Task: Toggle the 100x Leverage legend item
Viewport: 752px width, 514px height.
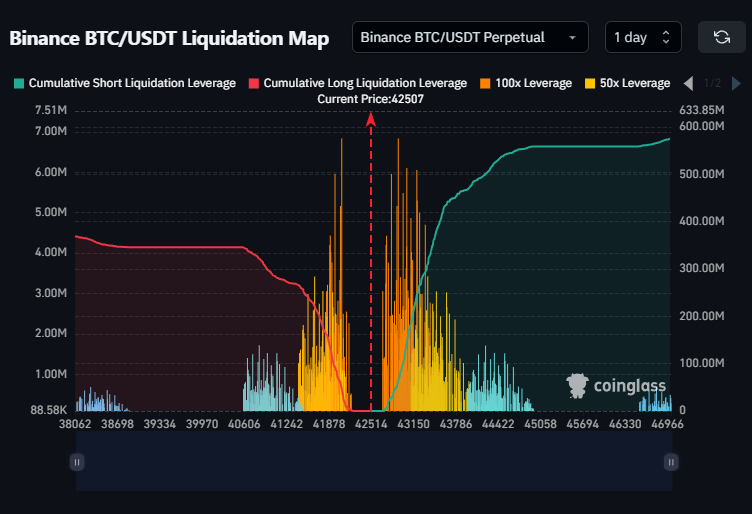Action: (x=526, y=83)
